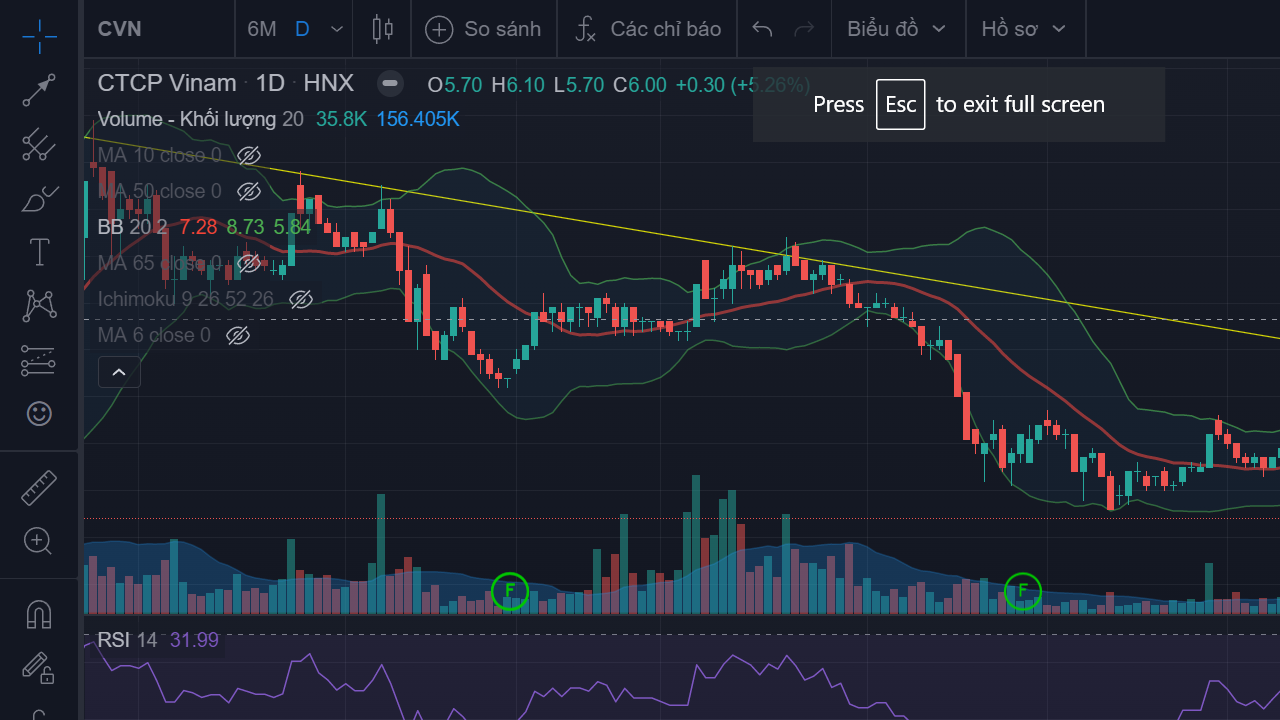This screenshot has height=720, width=1280.
Task: Show the hidden MA 10 indicator
Action: [x=248, y=155]
